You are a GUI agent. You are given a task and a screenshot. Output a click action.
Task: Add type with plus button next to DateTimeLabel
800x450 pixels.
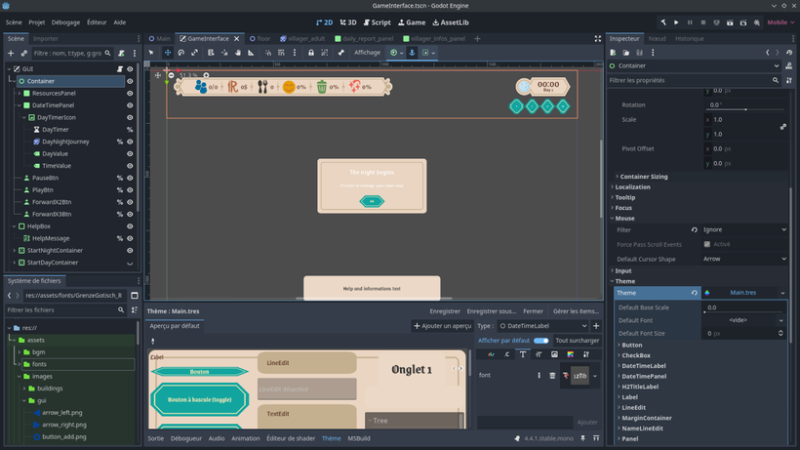(x=596, y=326)
